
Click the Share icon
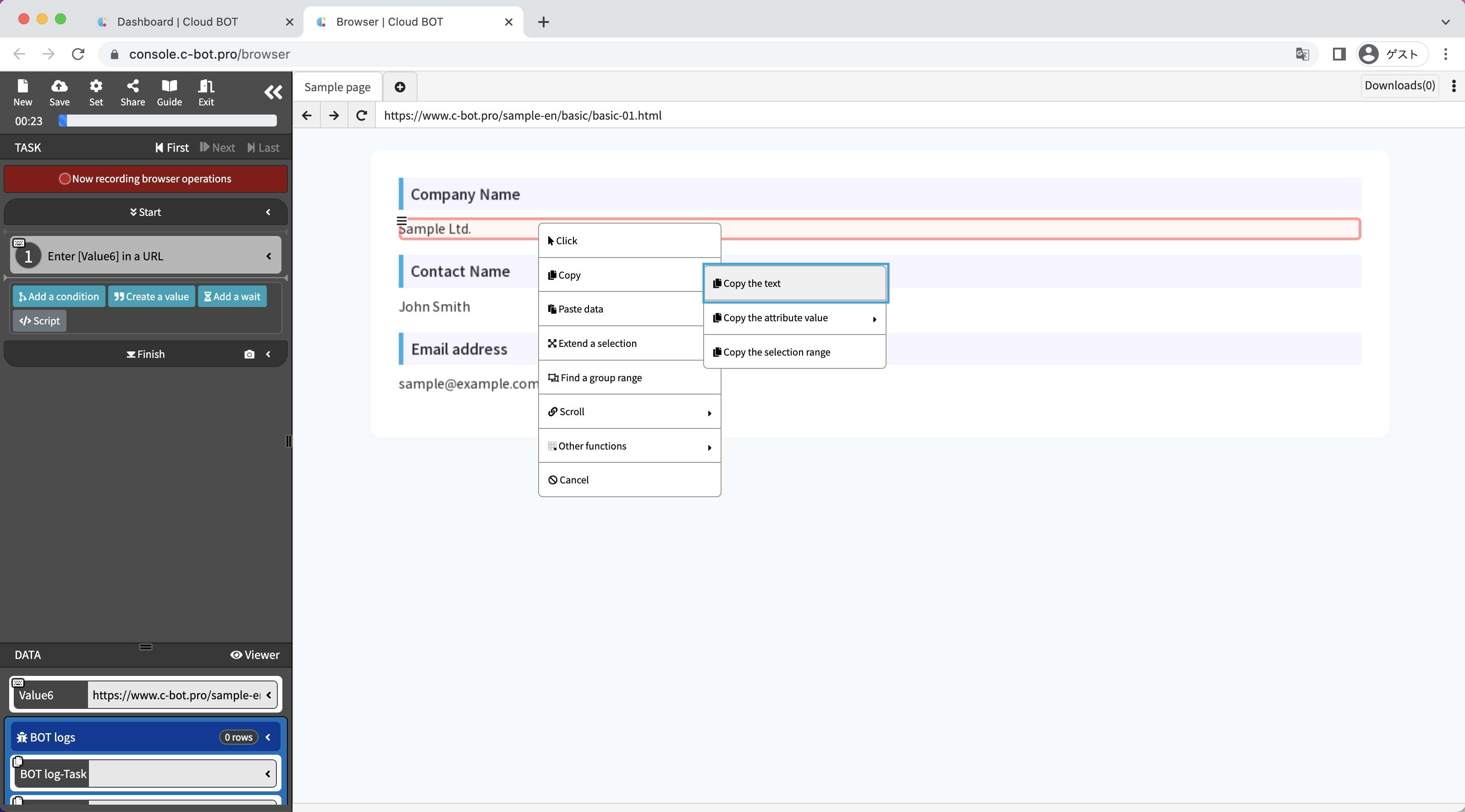[132, 92]
